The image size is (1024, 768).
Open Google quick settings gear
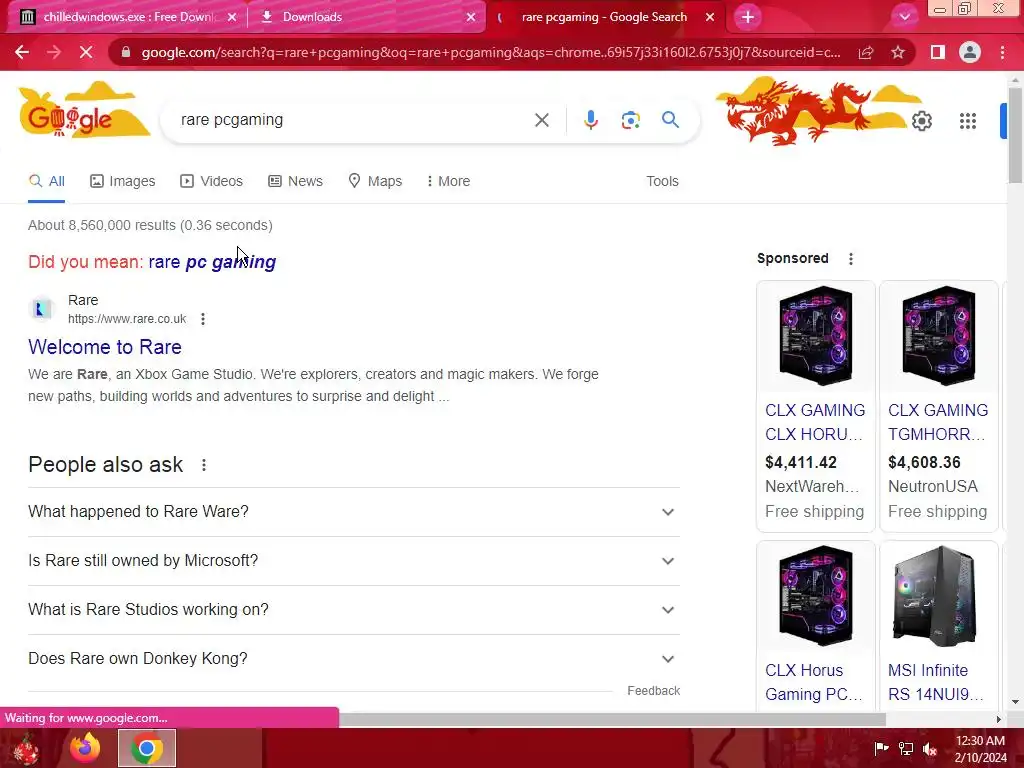[921, 121]
